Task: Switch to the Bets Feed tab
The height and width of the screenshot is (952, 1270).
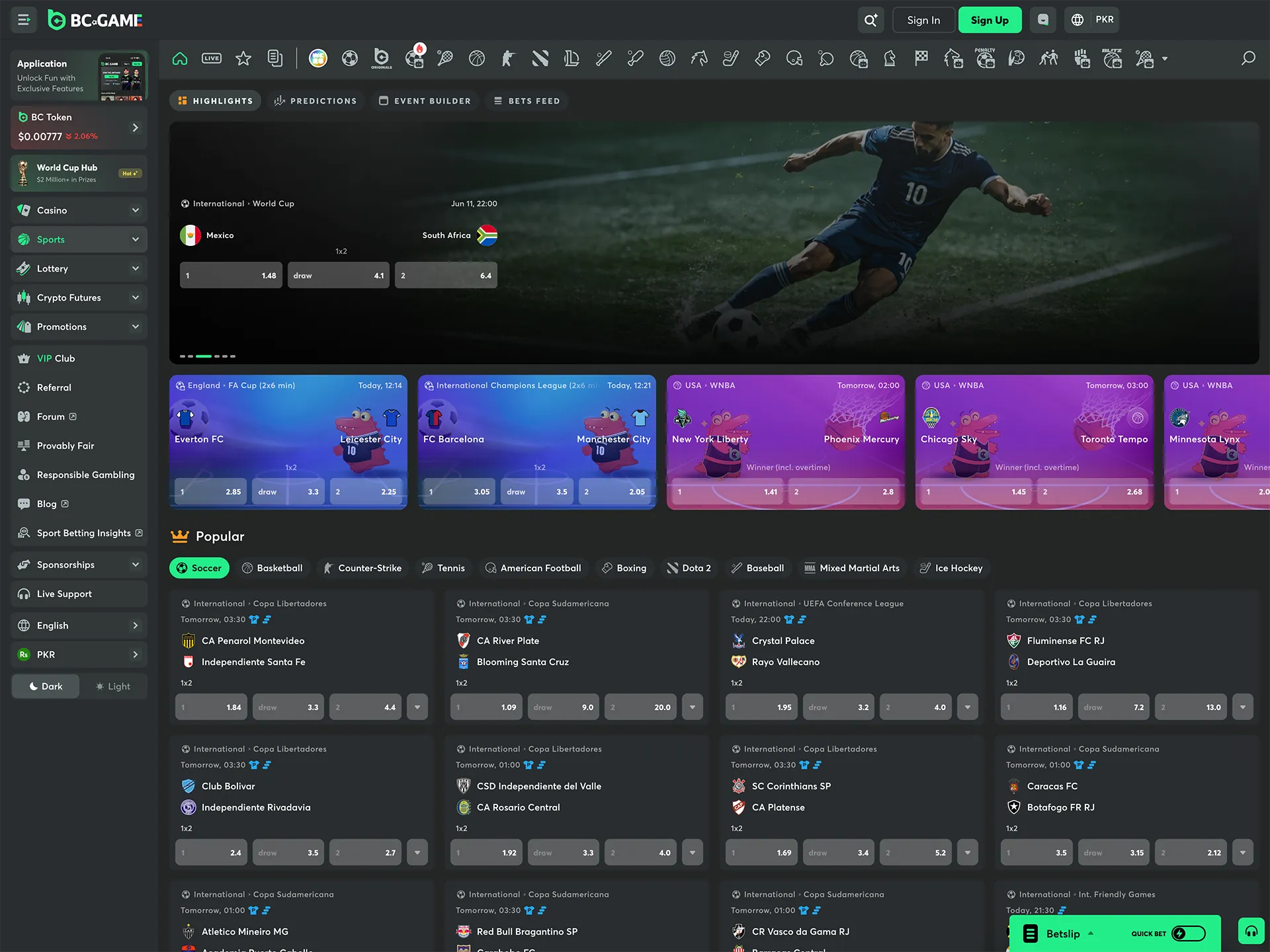Action: coord(527,101)
